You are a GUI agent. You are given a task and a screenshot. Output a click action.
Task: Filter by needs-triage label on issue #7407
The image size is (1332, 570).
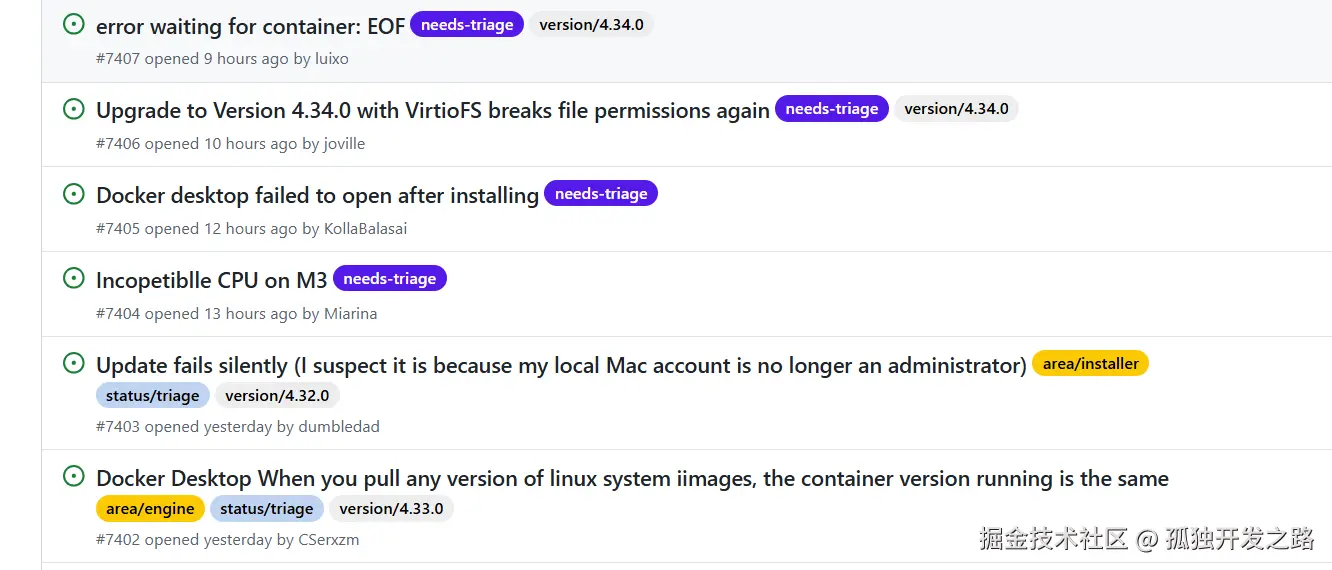467,25
